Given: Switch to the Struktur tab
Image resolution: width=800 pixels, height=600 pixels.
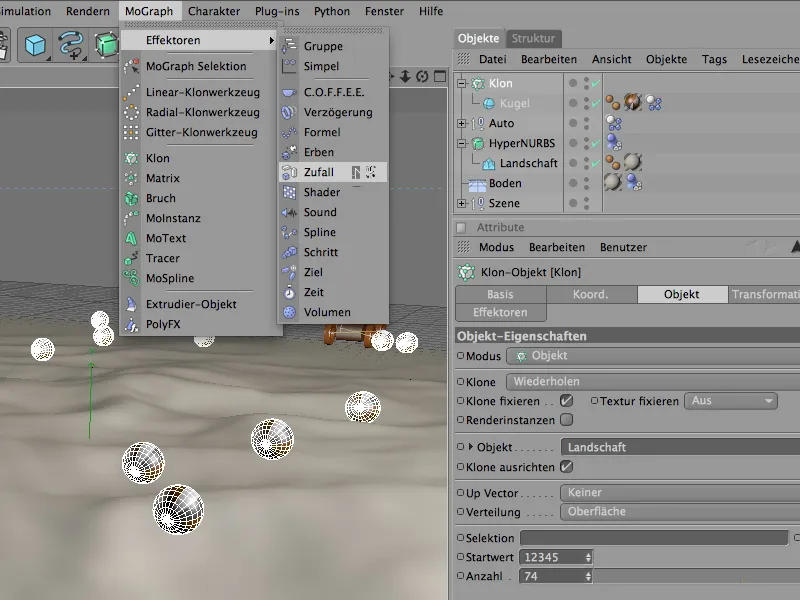Looking at the screenshot, I should [533, 38].
